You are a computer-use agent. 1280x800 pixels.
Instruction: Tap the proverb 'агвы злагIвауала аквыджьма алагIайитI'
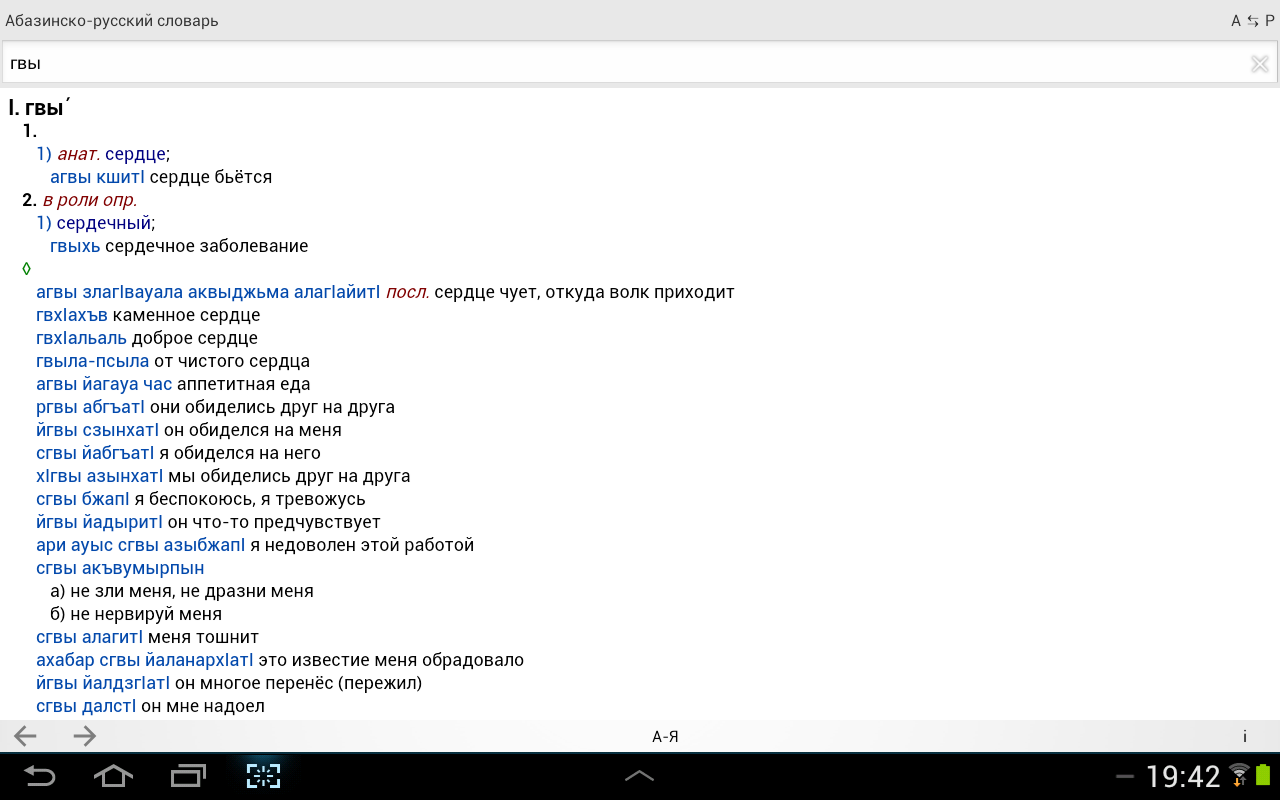point(208,292)
